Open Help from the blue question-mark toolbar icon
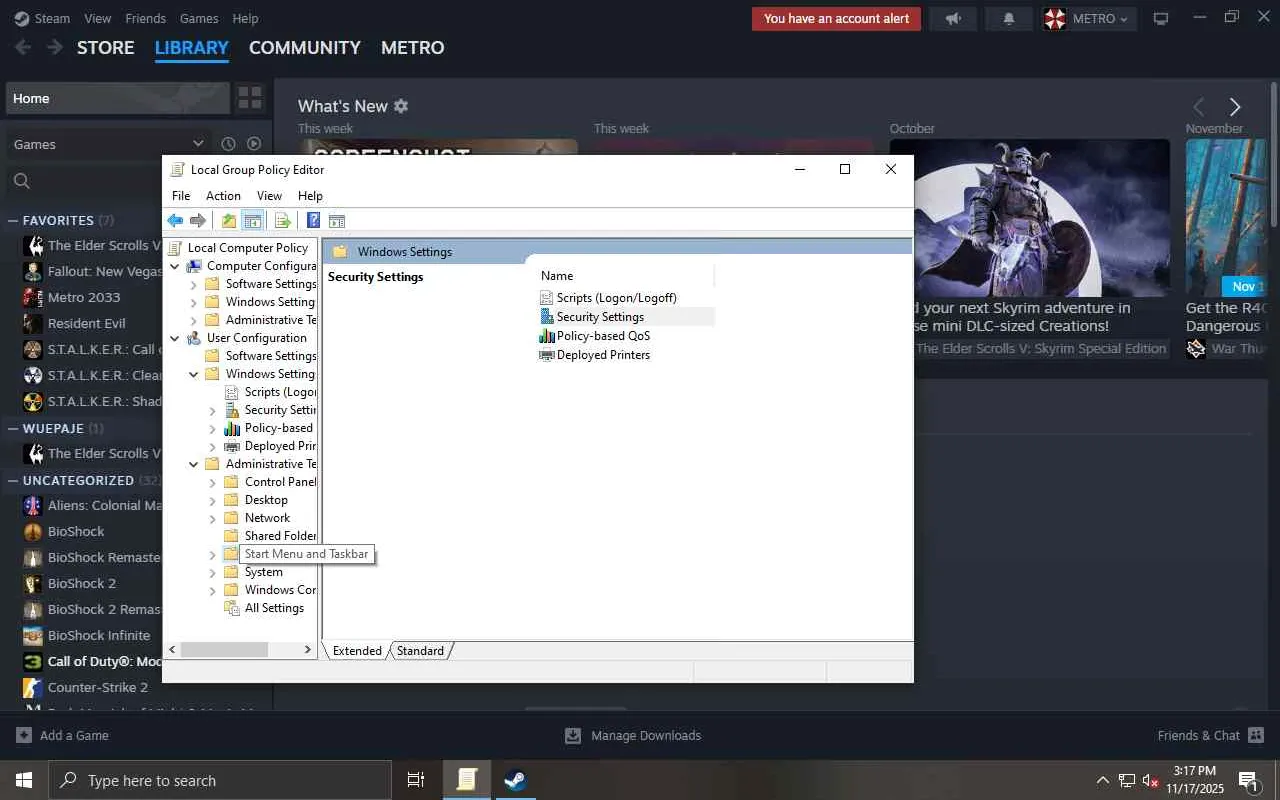This screenshot has height=800, width=1280. 313,221
